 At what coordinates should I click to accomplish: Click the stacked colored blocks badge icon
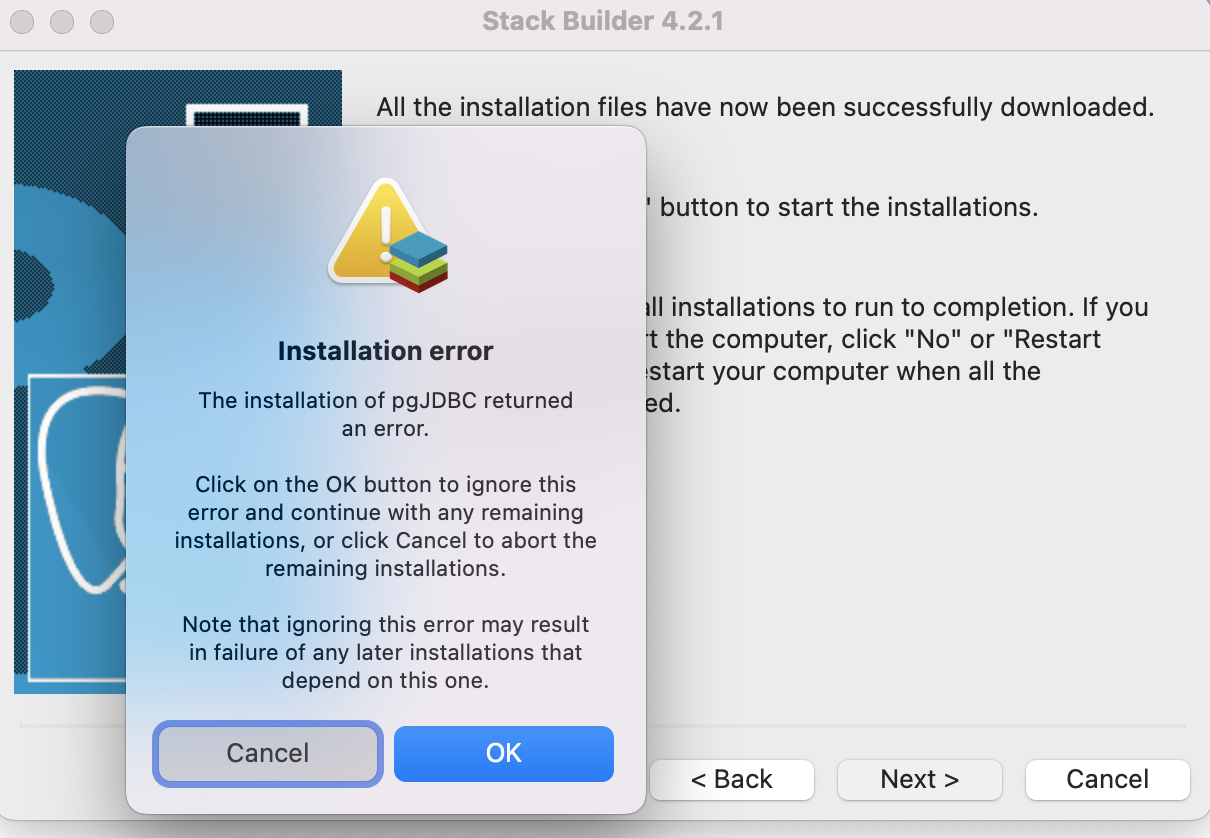pyautogui.click(x=418, y=261)
